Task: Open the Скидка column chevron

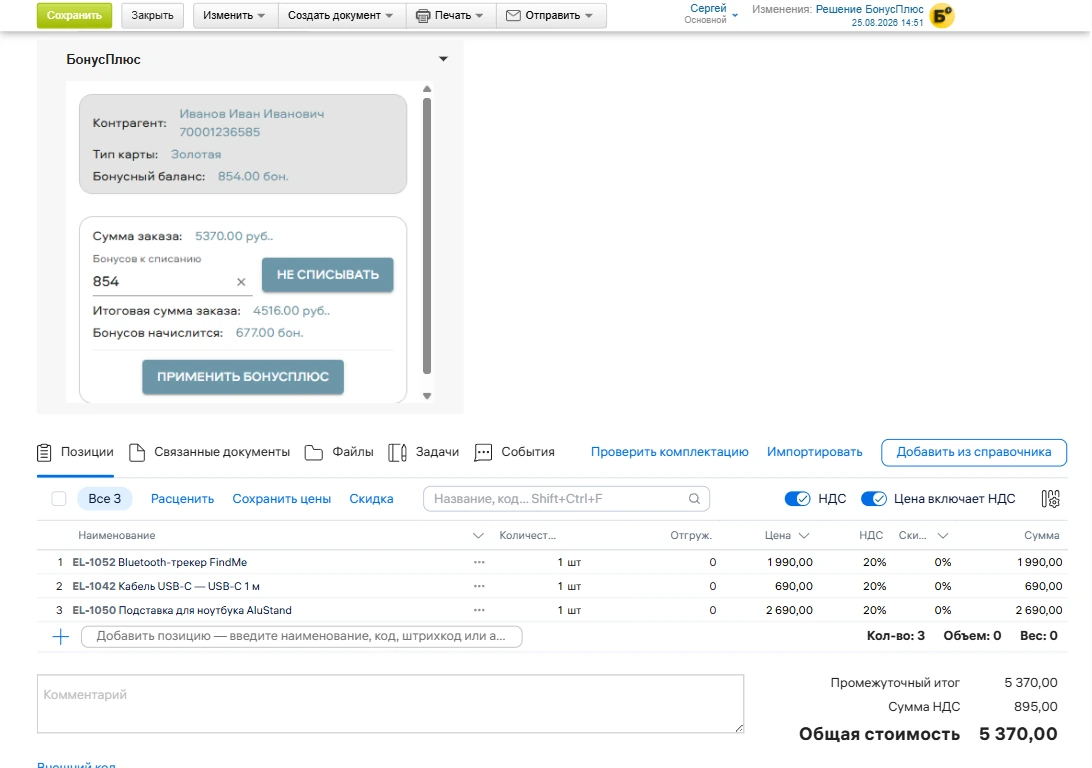Action: tap(943, 535)
